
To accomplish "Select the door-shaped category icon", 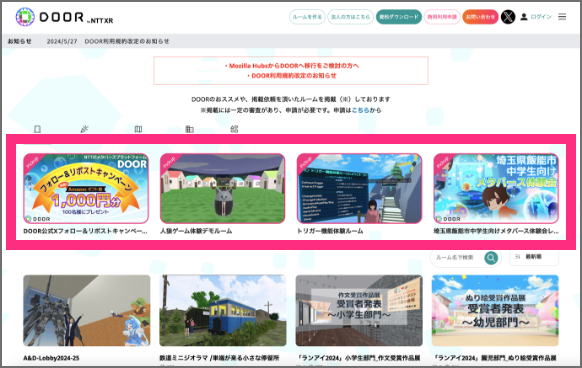I will click(x=37, y=129).
